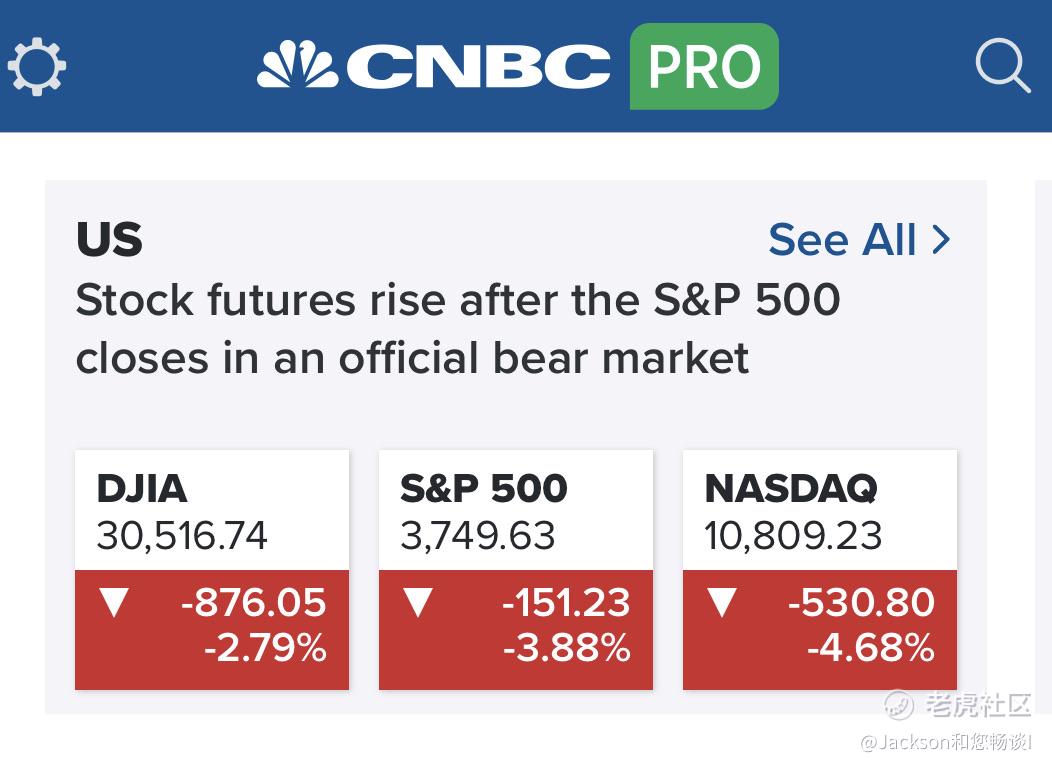Open the stock futures headline article
The image size is (1052, 767).
pyautogui.click(x=458, y=329)
